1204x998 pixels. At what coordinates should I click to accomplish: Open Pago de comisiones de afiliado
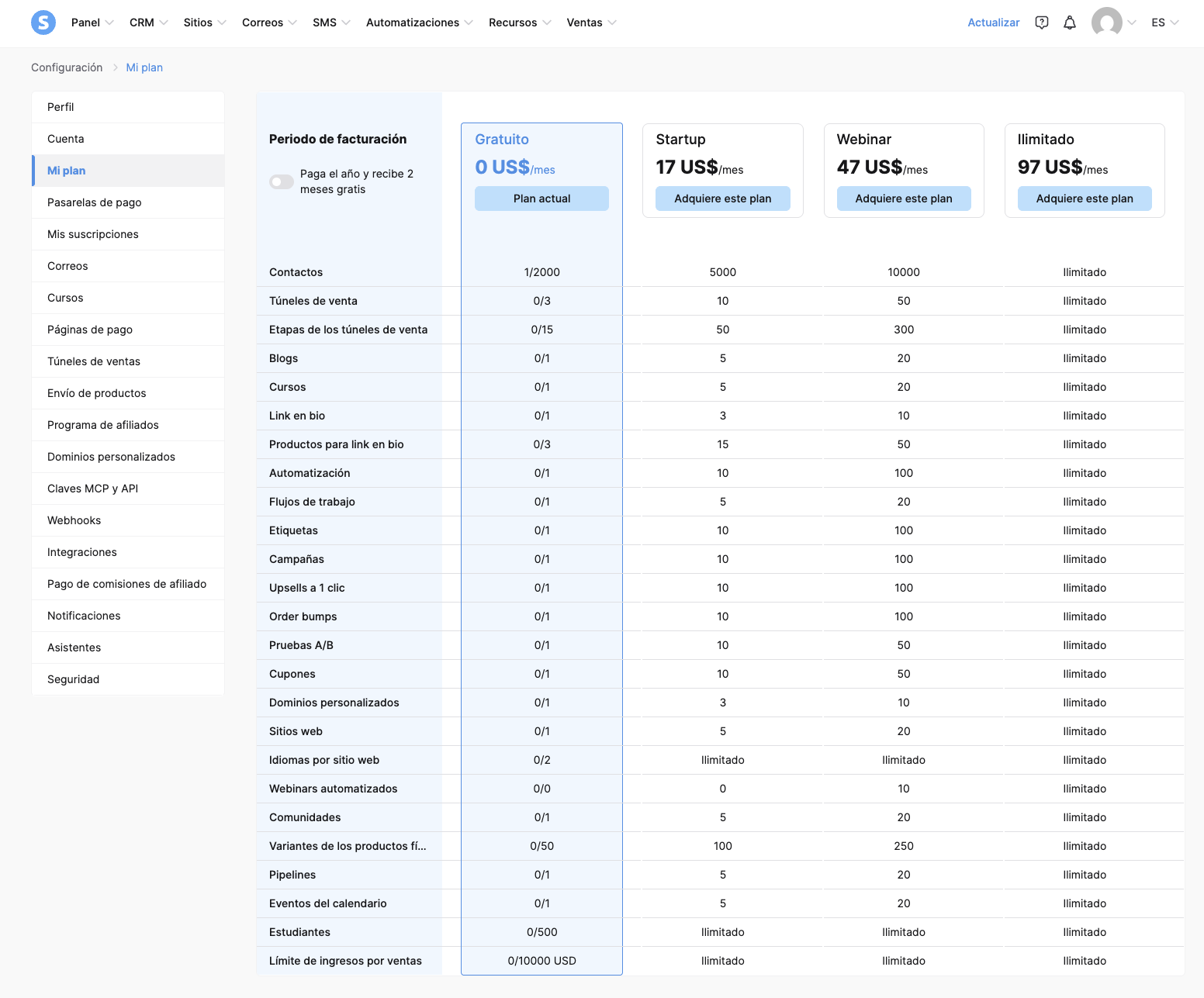(128, 584)
